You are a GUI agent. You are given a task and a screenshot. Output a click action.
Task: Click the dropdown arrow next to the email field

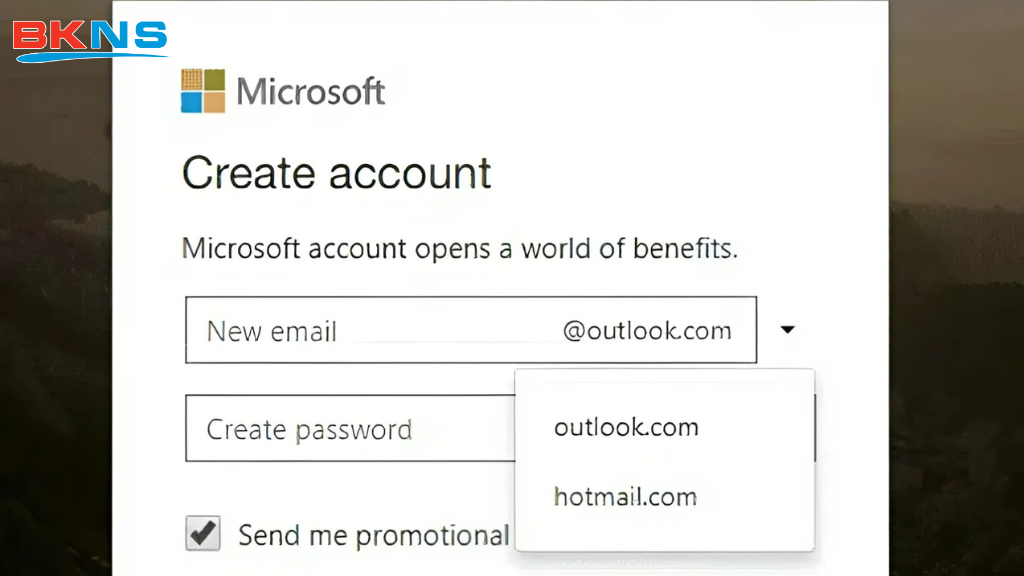point(788,329)
